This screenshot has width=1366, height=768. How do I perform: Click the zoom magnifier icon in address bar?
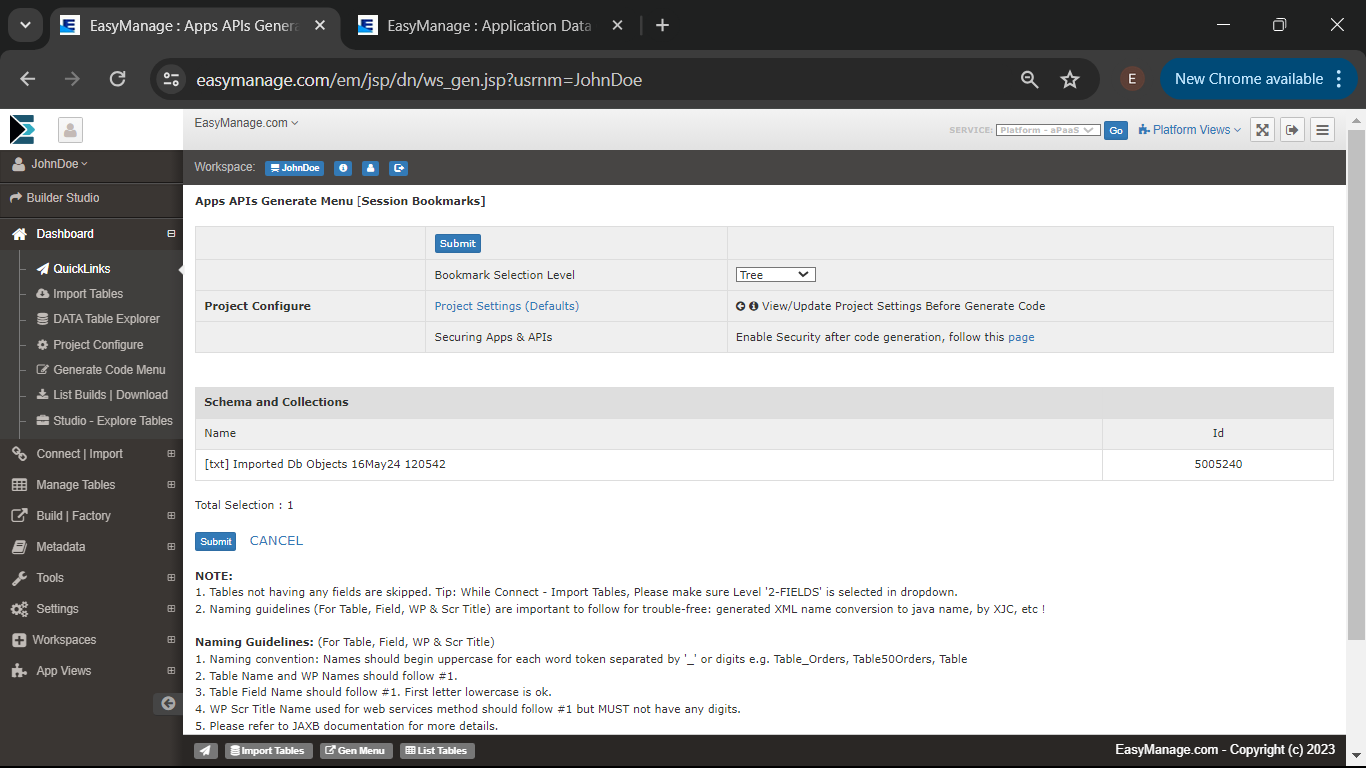click(x=1029, y=79)
